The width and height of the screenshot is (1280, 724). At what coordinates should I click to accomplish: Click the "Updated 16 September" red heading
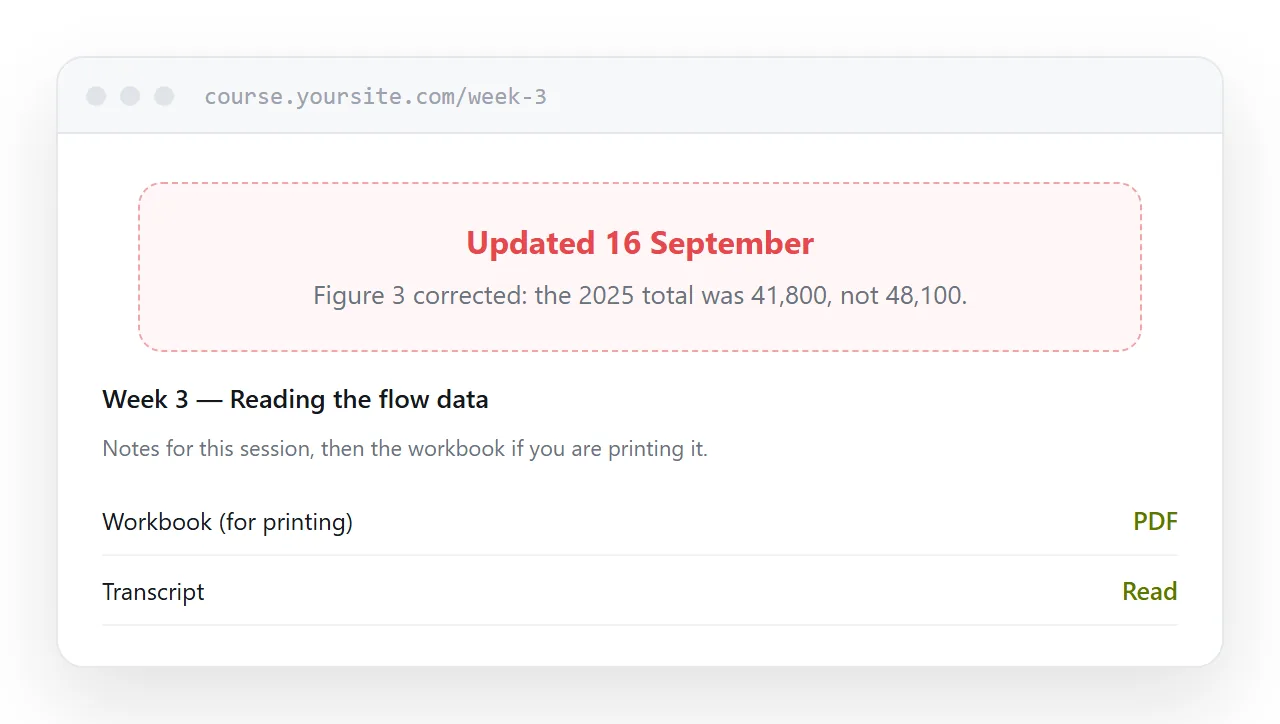tap(640, 243)
